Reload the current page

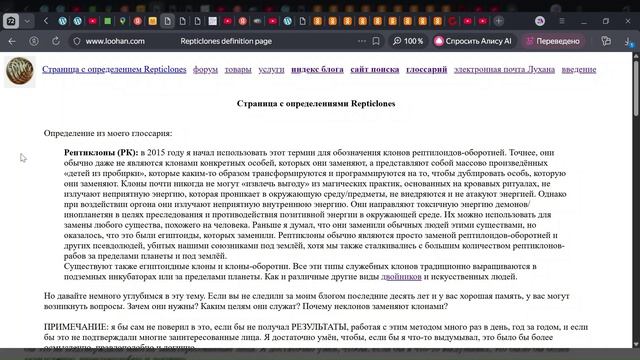(56, 41)
